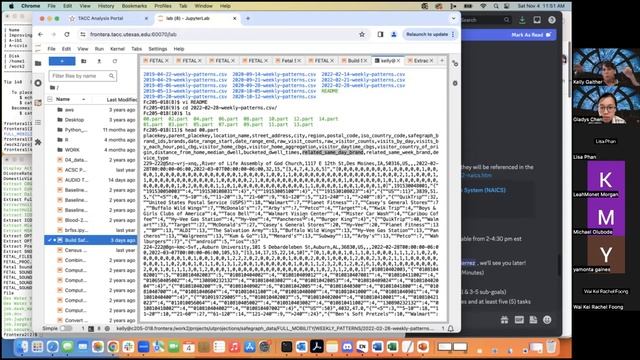640x360 pixels.
Task: Click the gift icon in Discord message bar
Action: click(504, 320)
